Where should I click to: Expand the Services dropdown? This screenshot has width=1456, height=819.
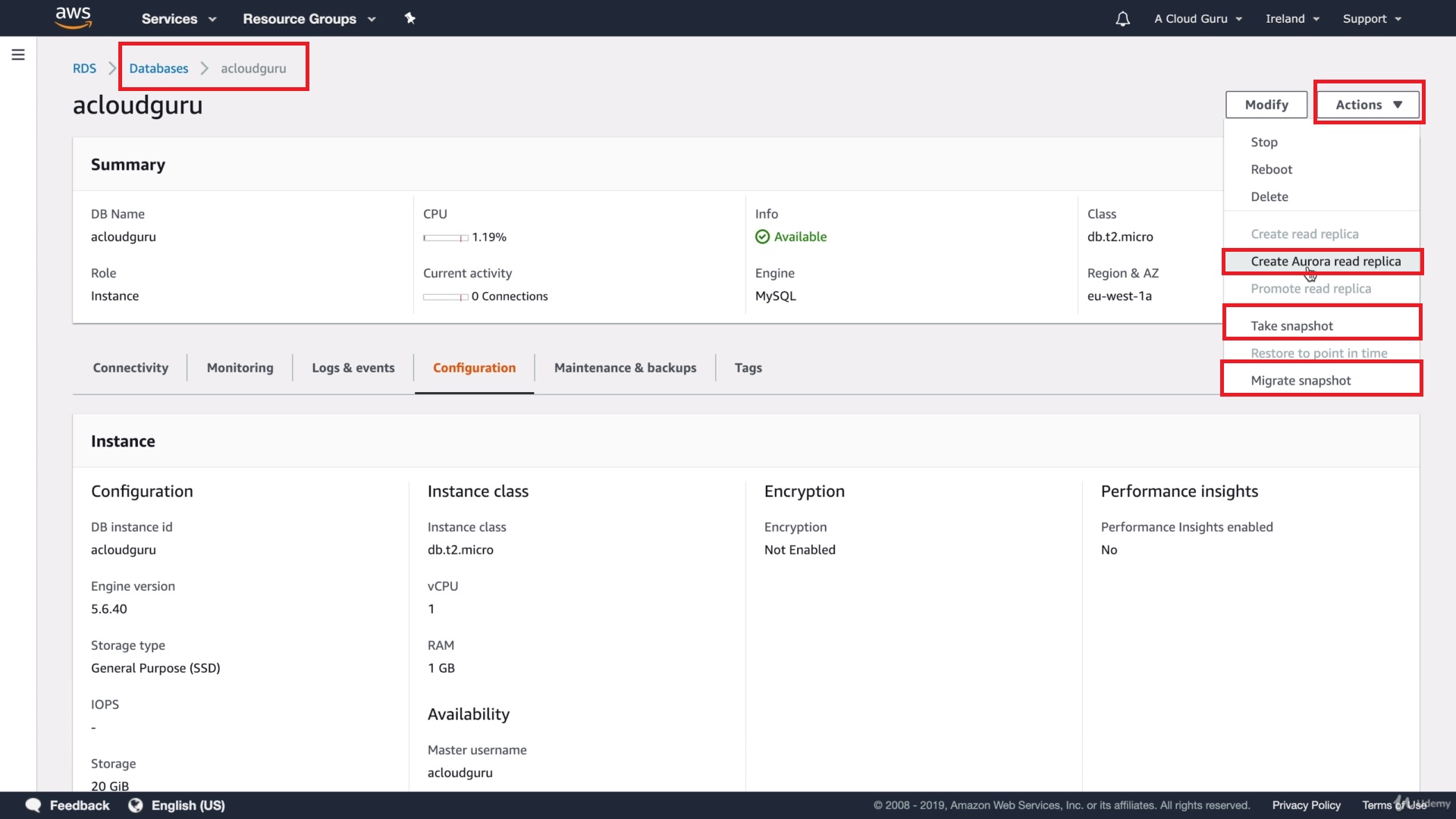coord(179,19)
